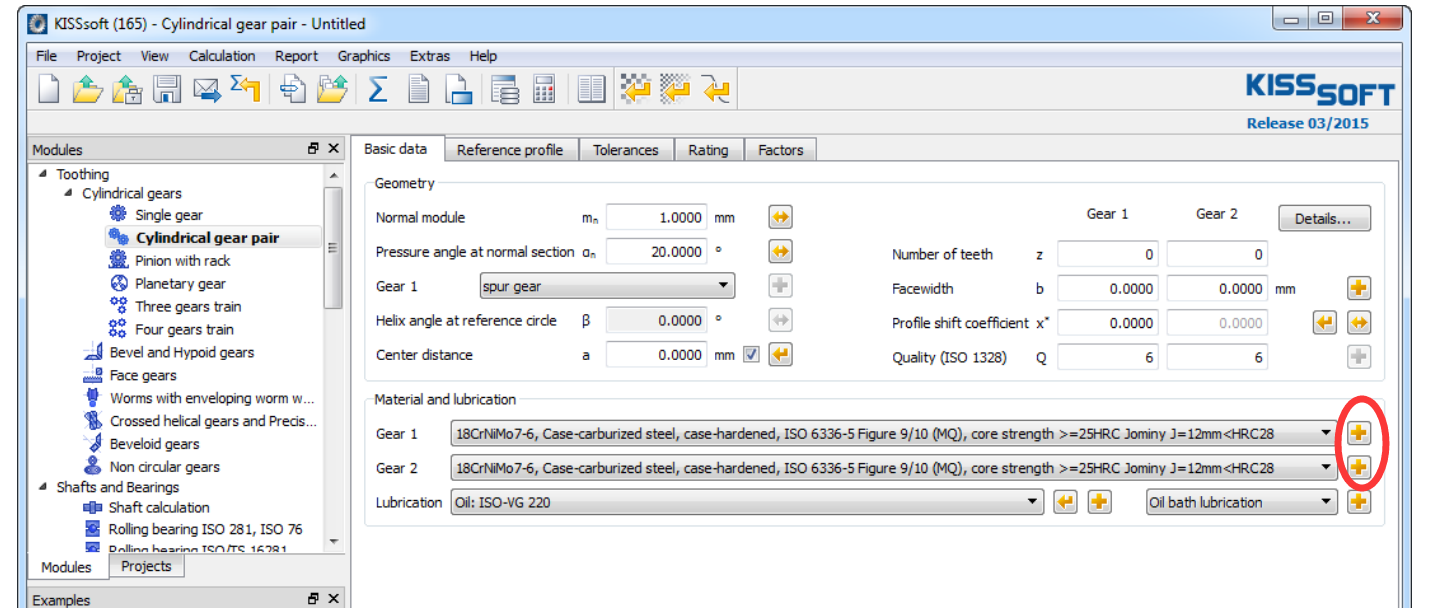Create report using document icon
Viewport: 1431px width, 608px height.
419,90
